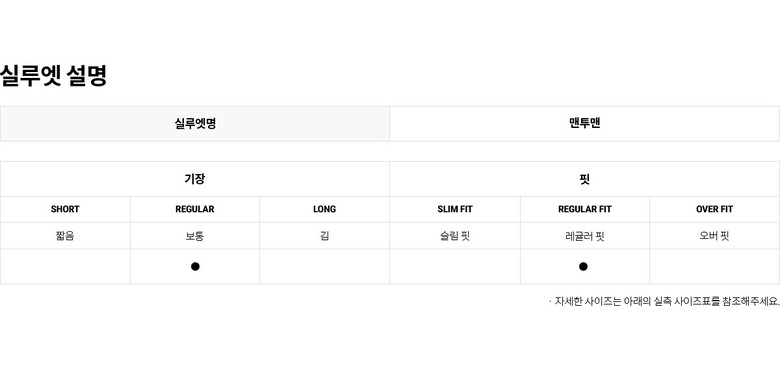Click the 오버 핏 cell
The height and width of the screenshot is (372, 780).
point(714,236)
